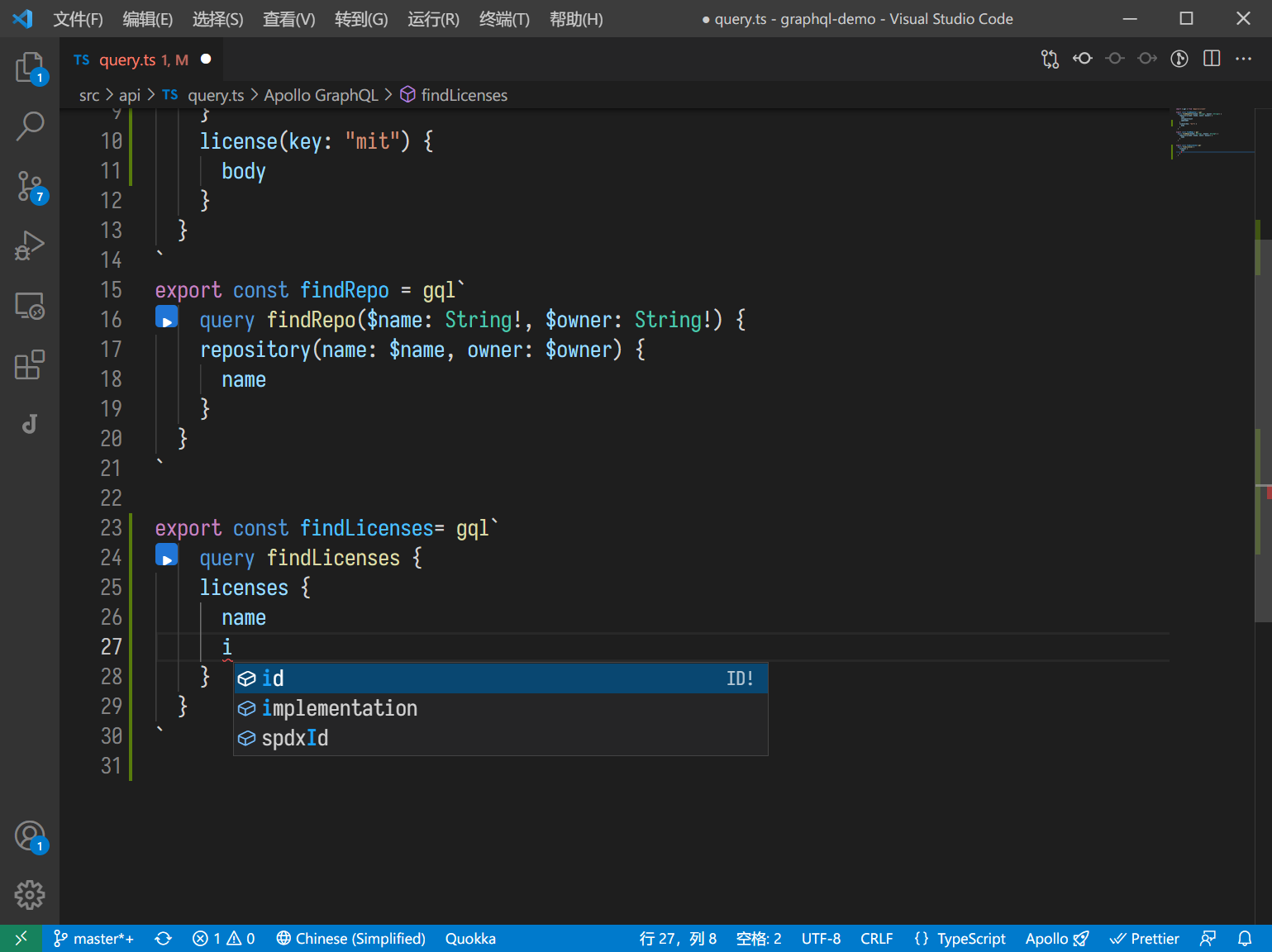Viewport: 1272px width, 952px height.
Task: Click the src breadcrumb segment
Action: click(89, 95)
